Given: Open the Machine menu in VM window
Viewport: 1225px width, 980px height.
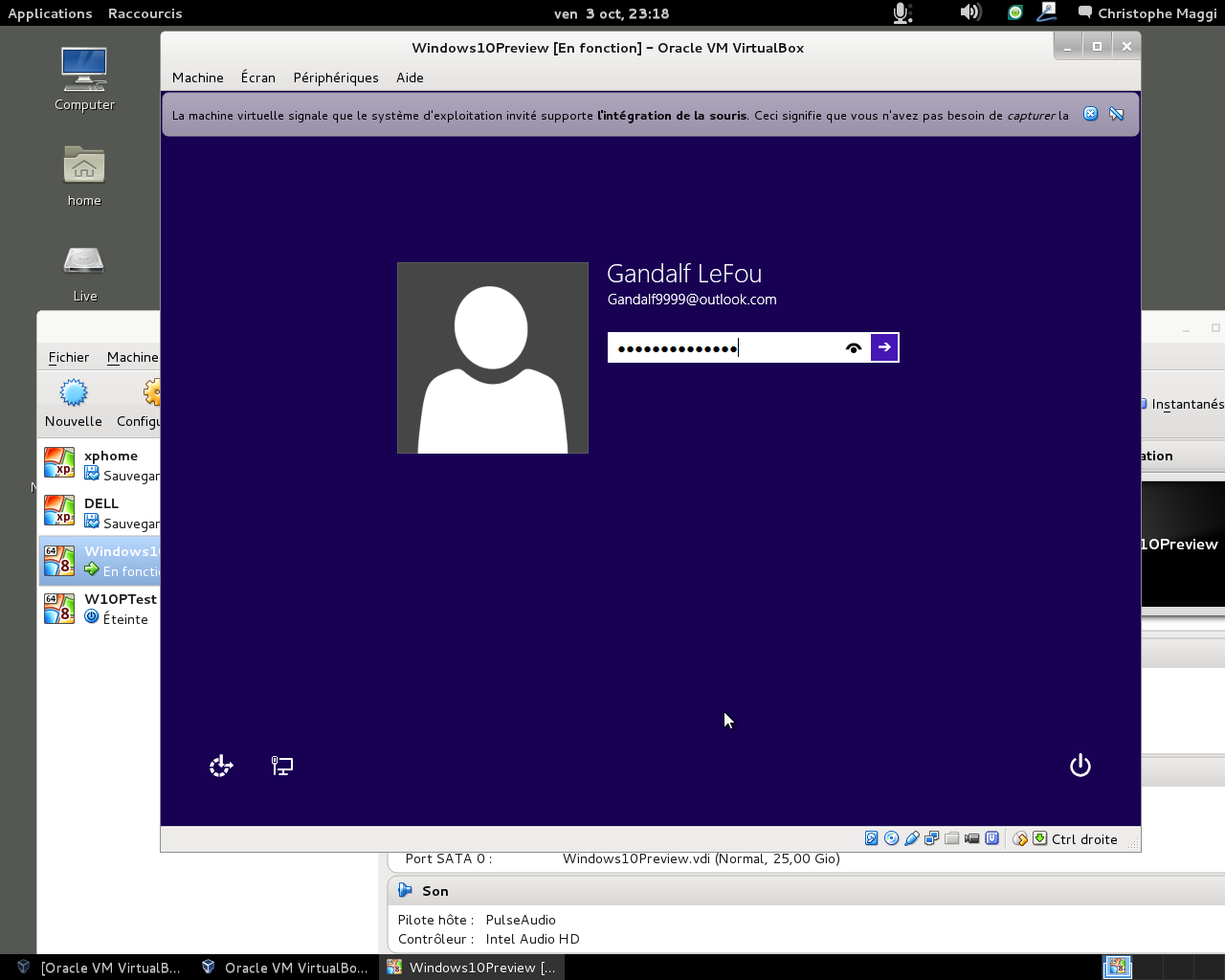Looking at the screenshot, I should [198, 78].
